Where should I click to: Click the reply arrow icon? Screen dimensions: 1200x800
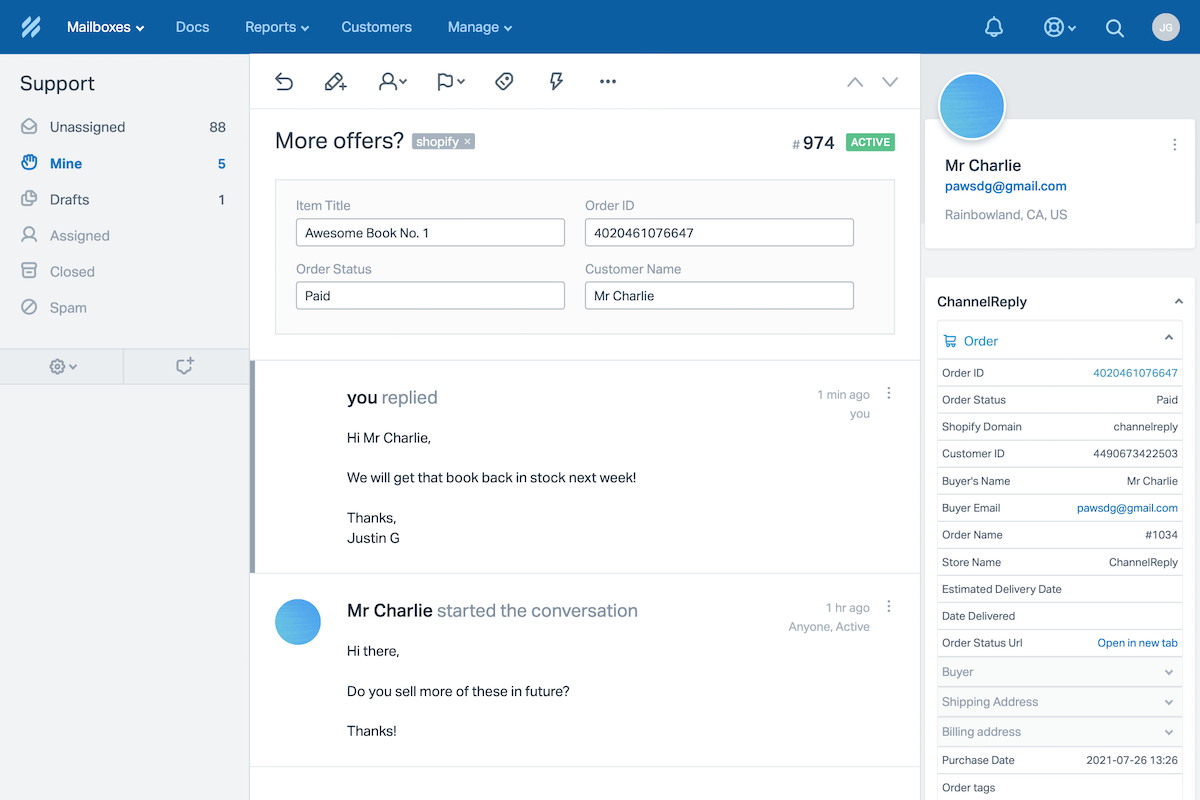(x=284, y=82)
